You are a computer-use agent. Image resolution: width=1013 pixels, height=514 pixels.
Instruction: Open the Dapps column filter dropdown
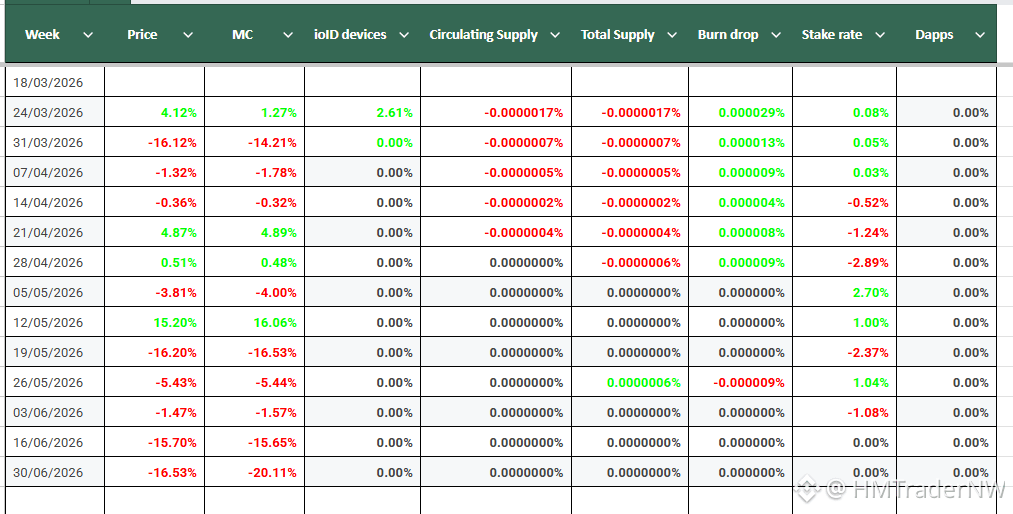980,35
